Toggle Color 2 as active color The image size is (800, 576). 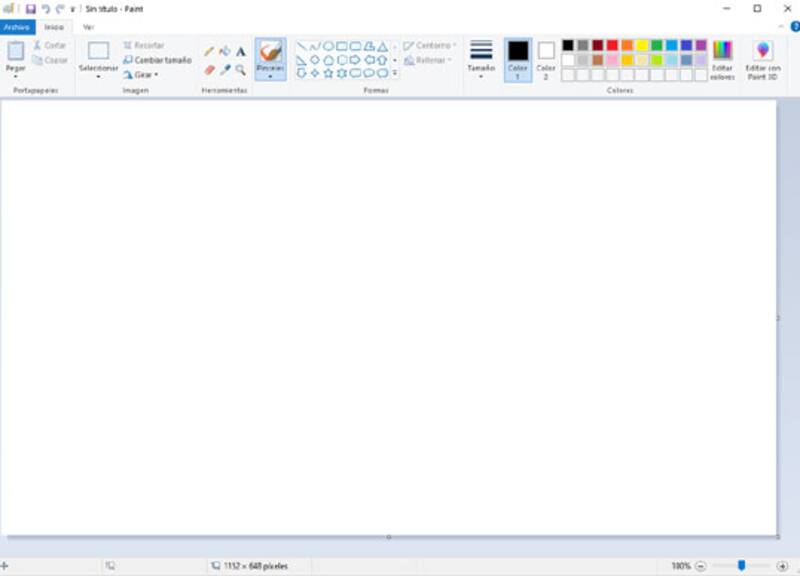click(546, 59)
